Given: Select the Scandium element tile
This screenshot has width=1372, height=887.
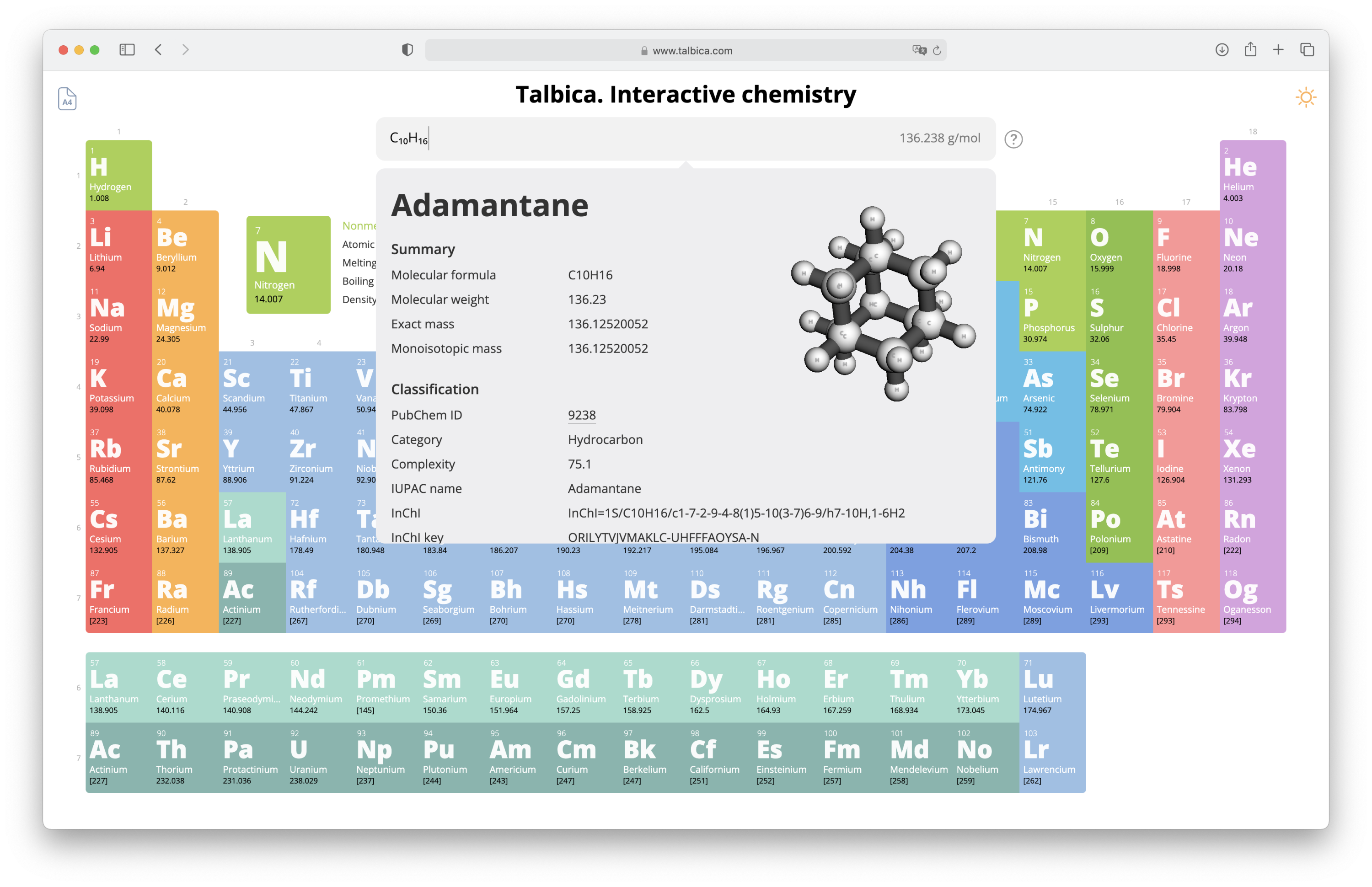Looking at the screenshot, I should pos(252,386).
